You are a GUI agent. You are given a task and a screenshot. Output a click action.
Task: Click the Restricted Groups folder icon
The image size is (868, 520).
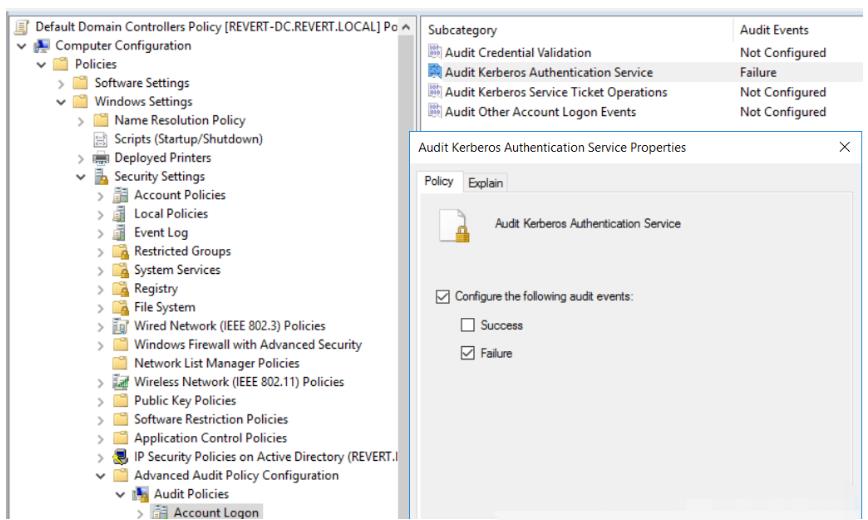tap(123, 251)
